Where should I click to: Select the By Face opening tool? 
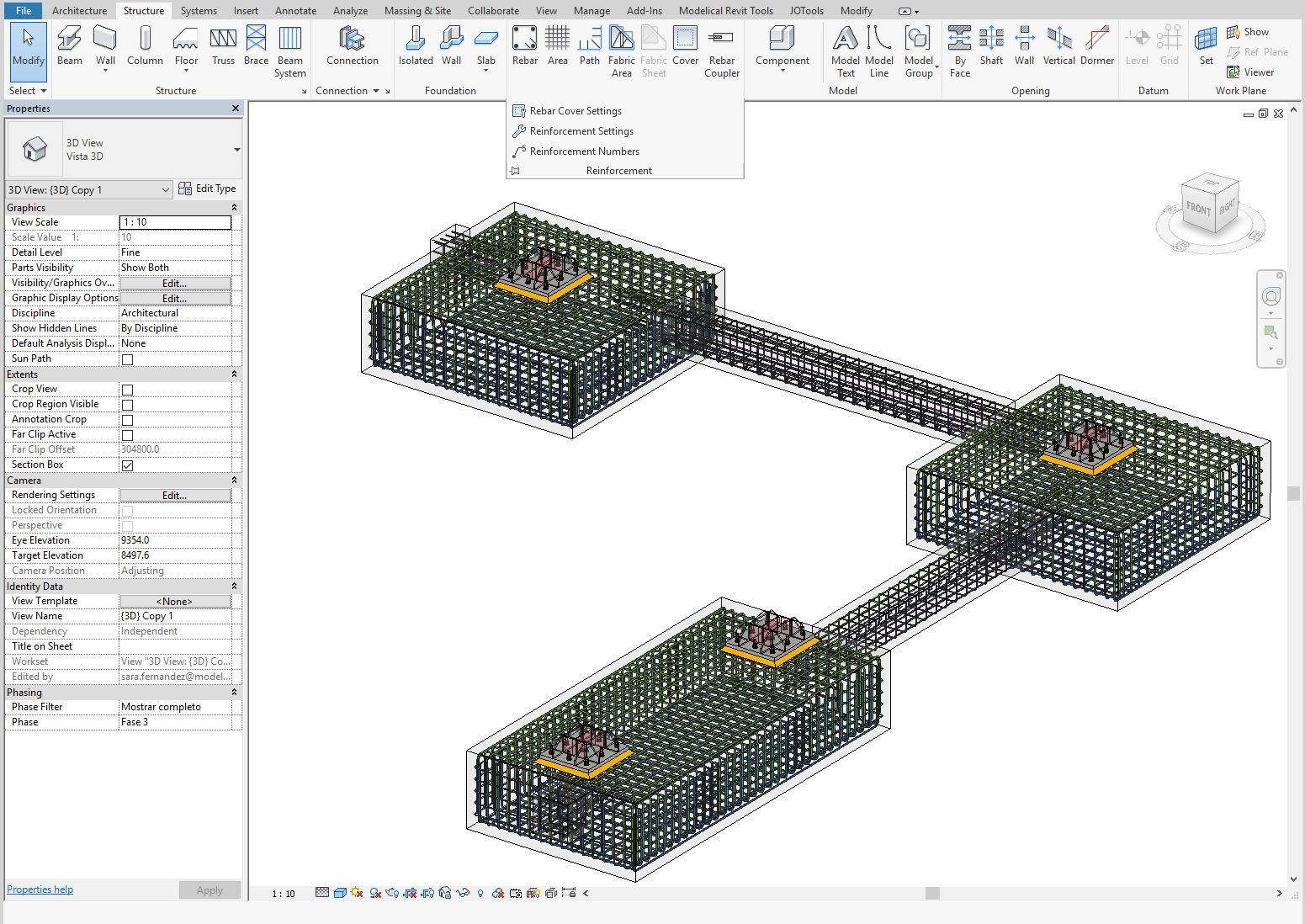[960, 51]
